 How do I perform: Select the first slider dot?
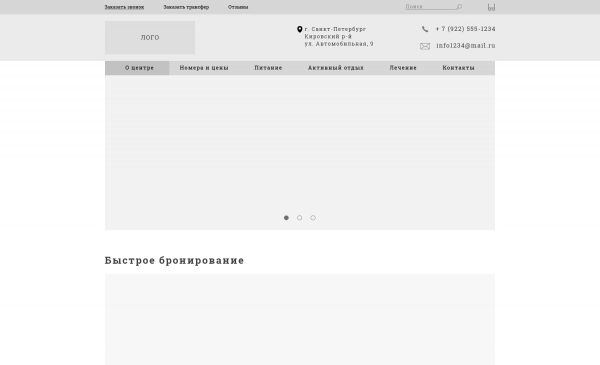[286, 218]
